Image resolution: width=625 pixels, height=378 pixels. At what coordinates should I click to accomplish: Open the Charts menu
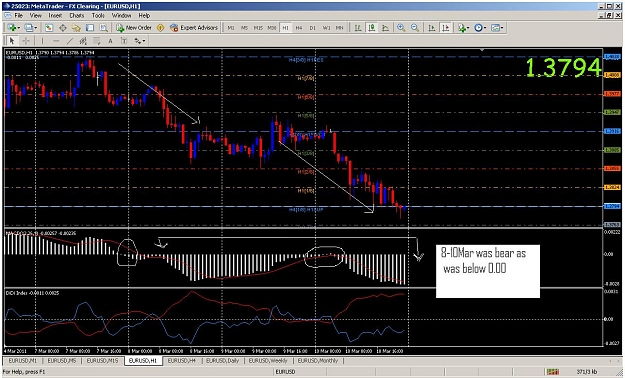77,16
